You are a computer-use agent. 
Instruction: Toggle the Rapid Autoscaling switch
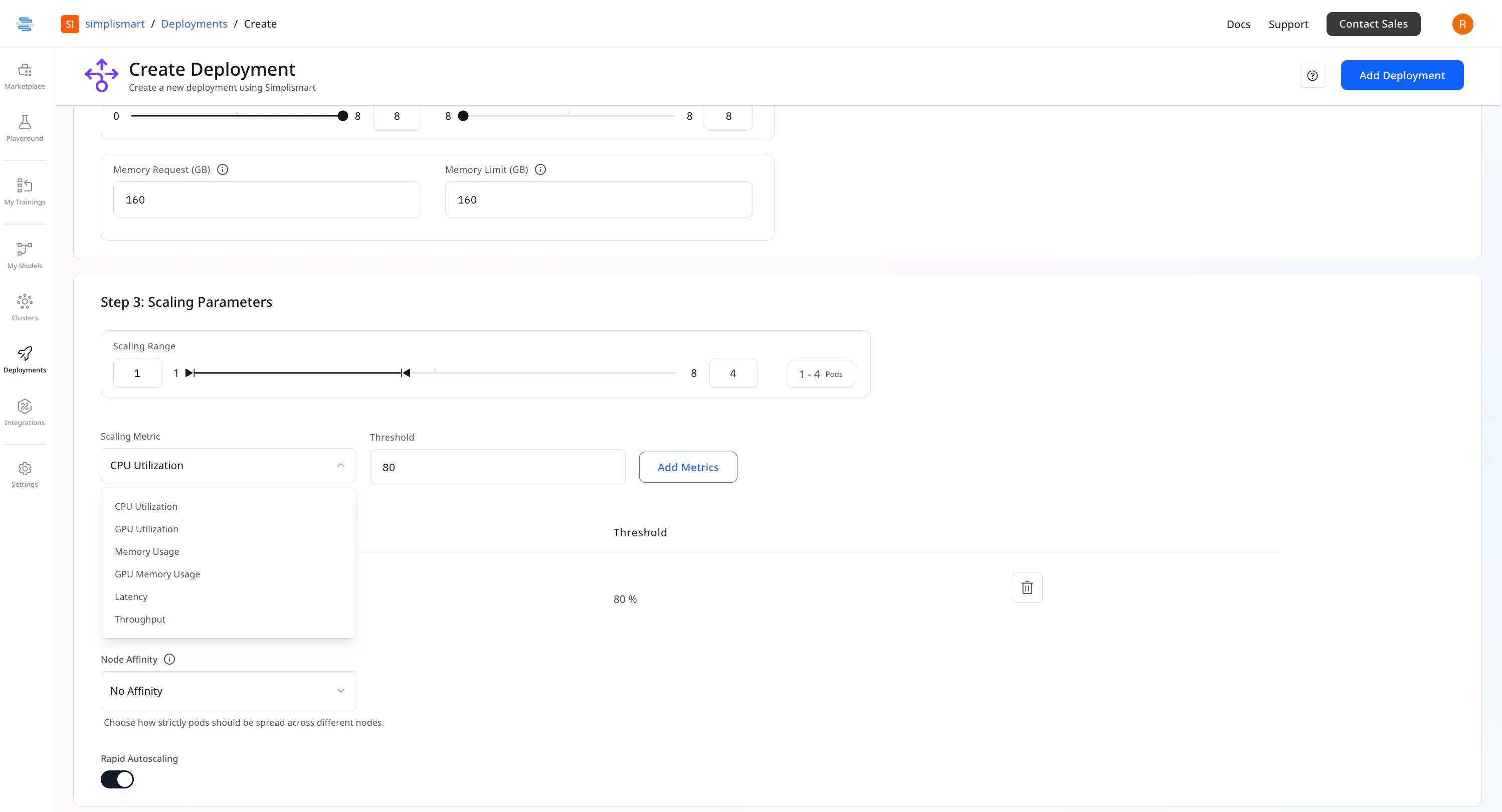[x=117, y=779]
